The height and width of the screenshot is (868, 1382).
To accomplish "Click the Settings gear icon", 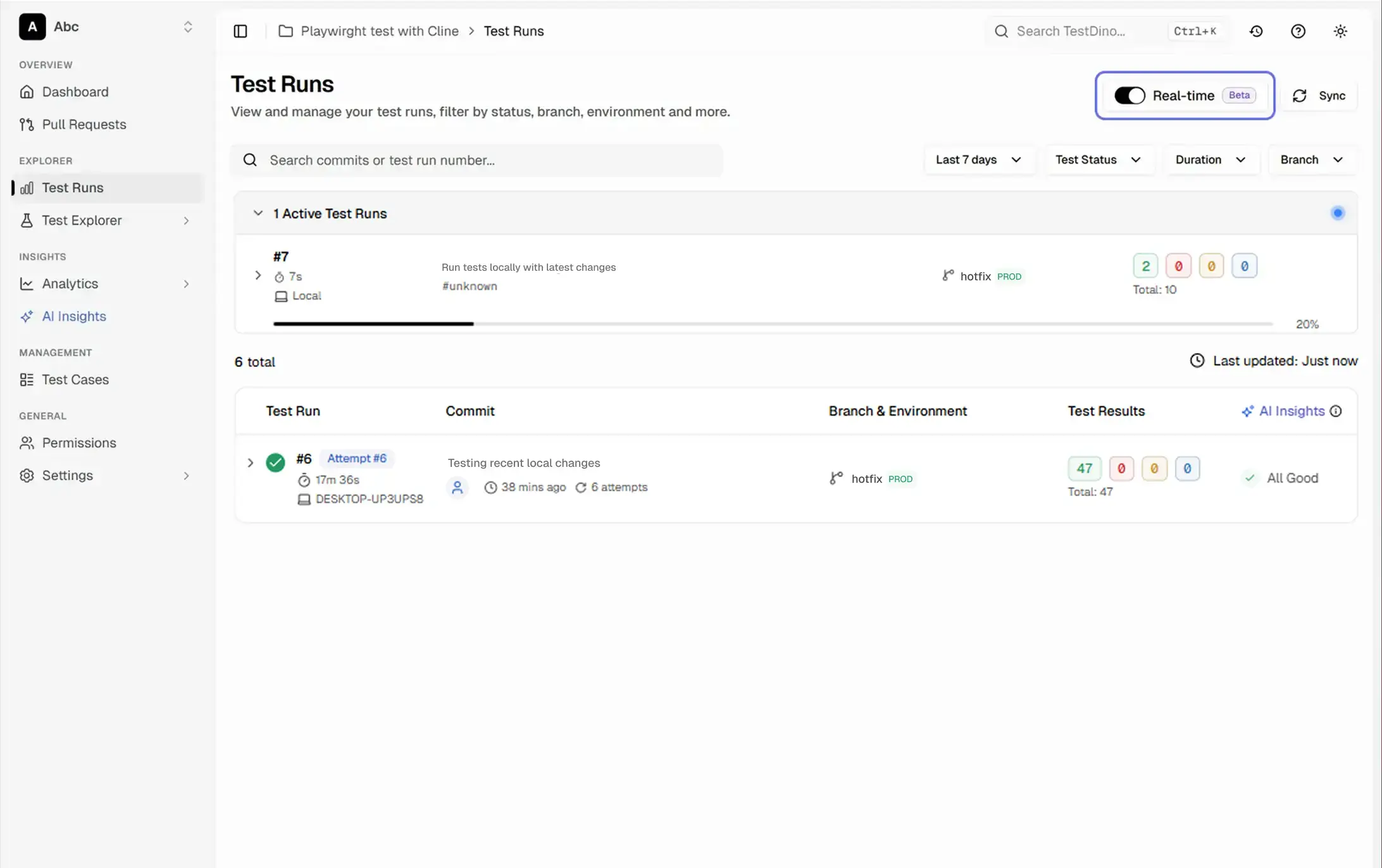I will click(x=27, y=476).
